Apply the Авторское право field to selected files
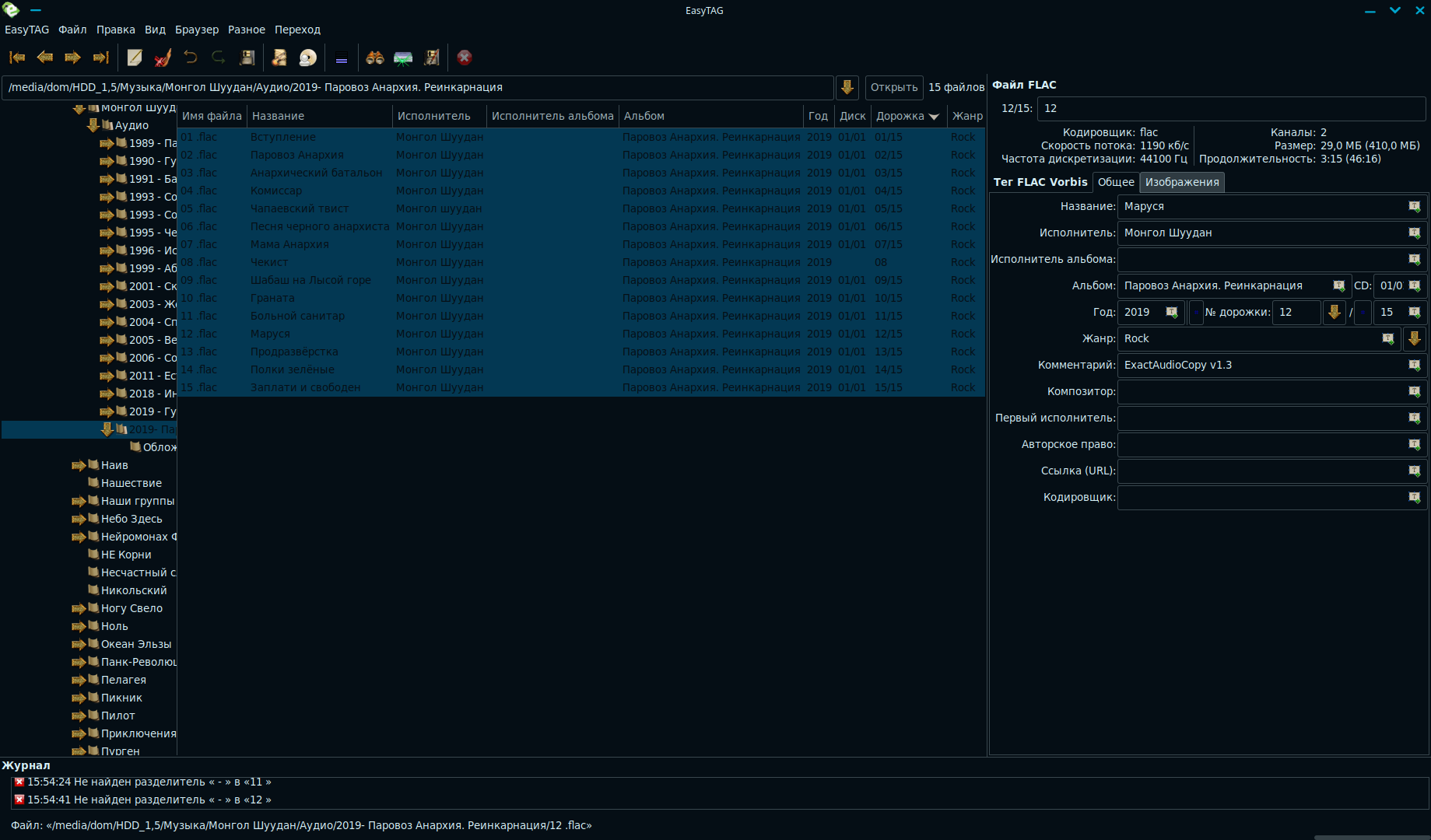The height and width of the screenshot is (840, 1431). coord(1415,444)
